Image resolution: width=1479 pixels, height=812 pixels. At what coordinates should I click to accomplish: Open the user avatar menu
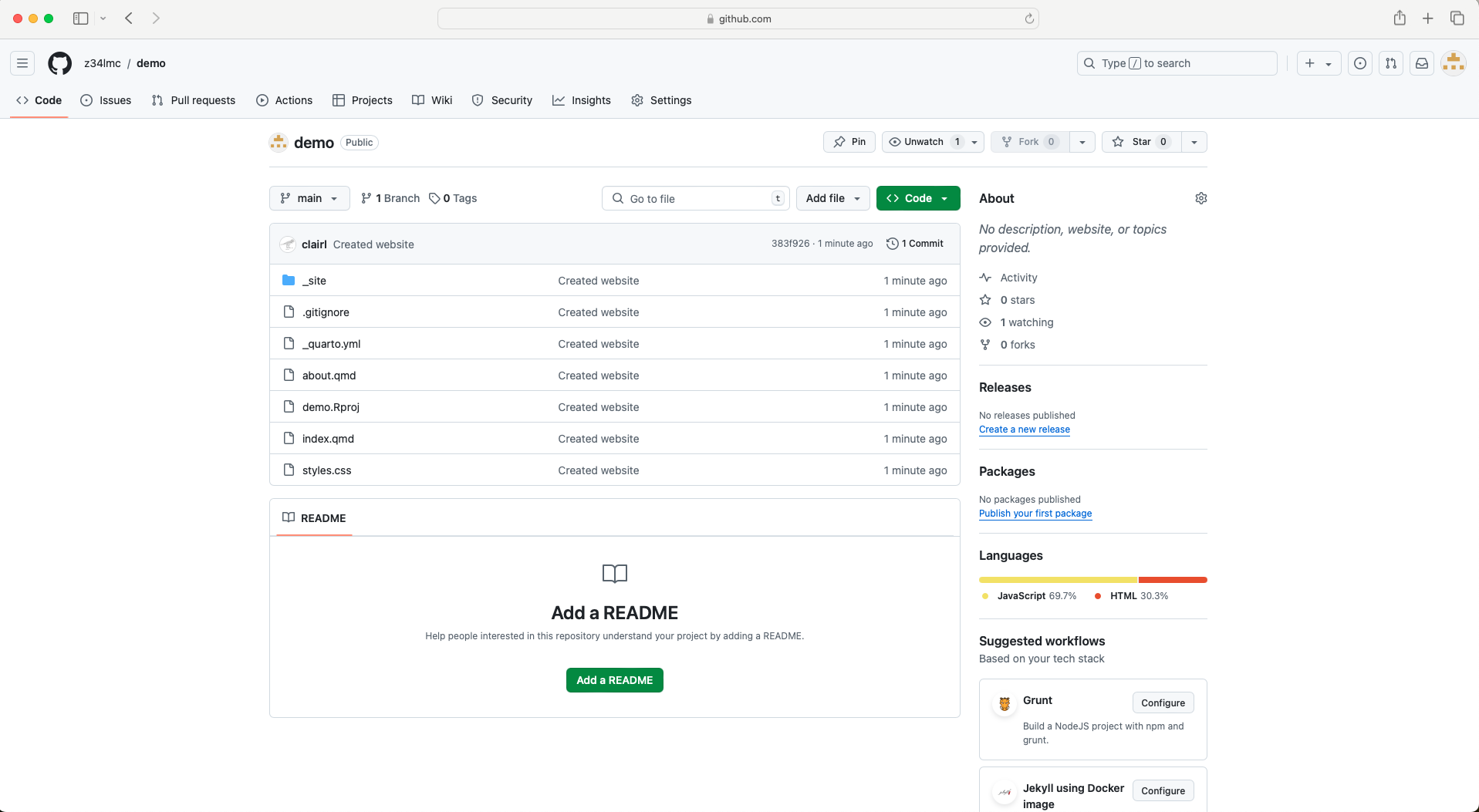pos(1454,63)
